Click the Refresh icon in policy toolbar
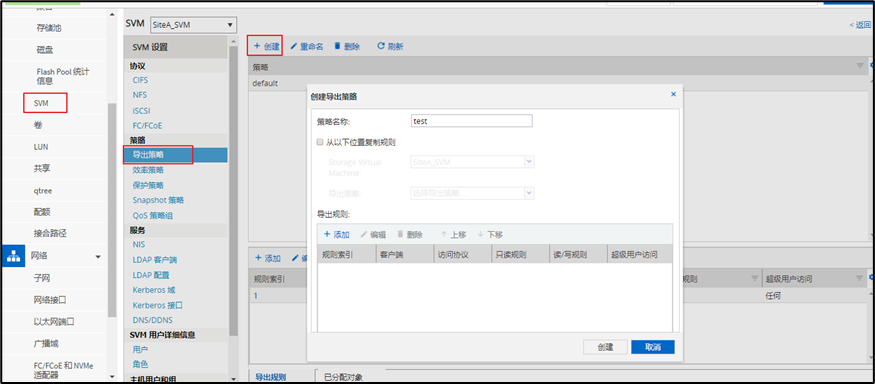875x384 pixels. tap(381, 46)
